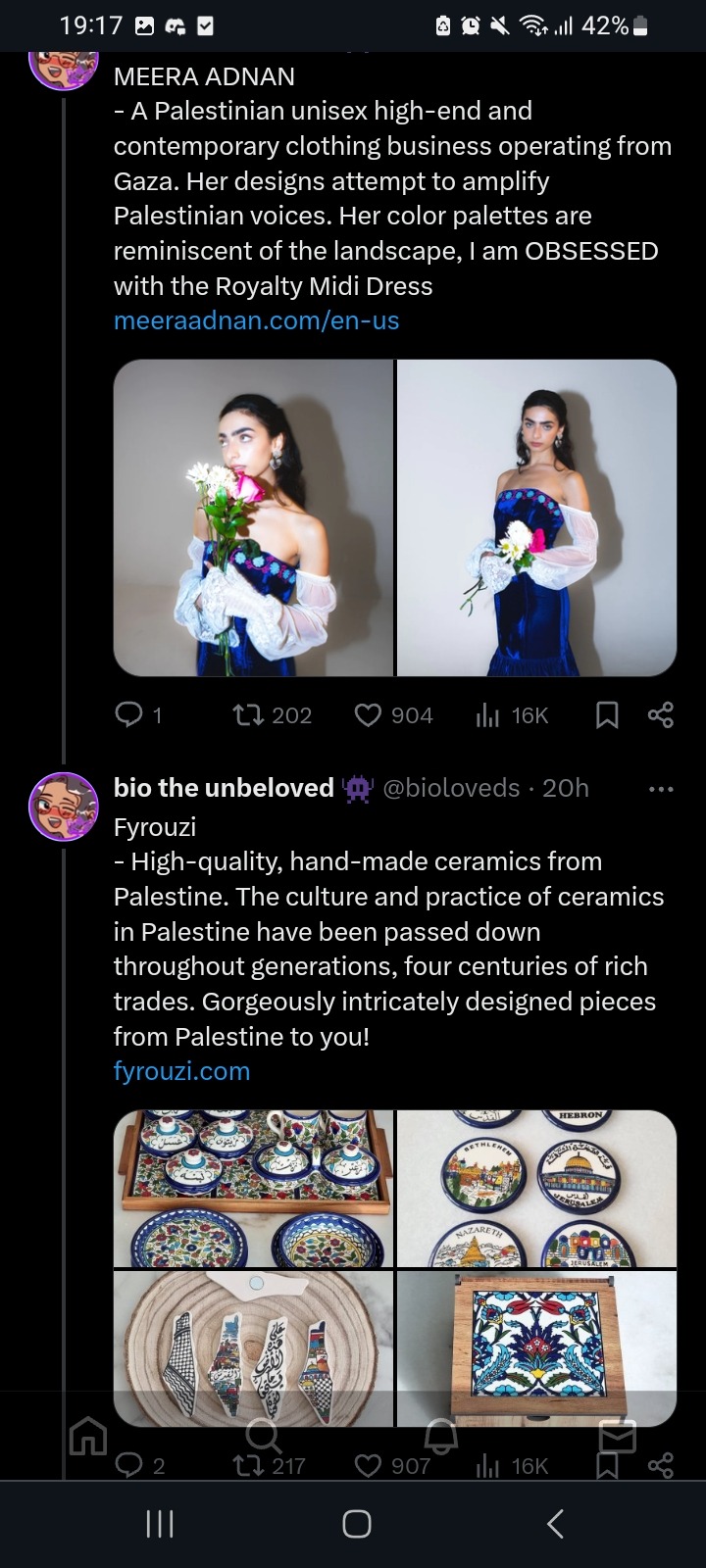
Task: Open the bio the unbeloved profile avatar
Action: pos(65,806)
